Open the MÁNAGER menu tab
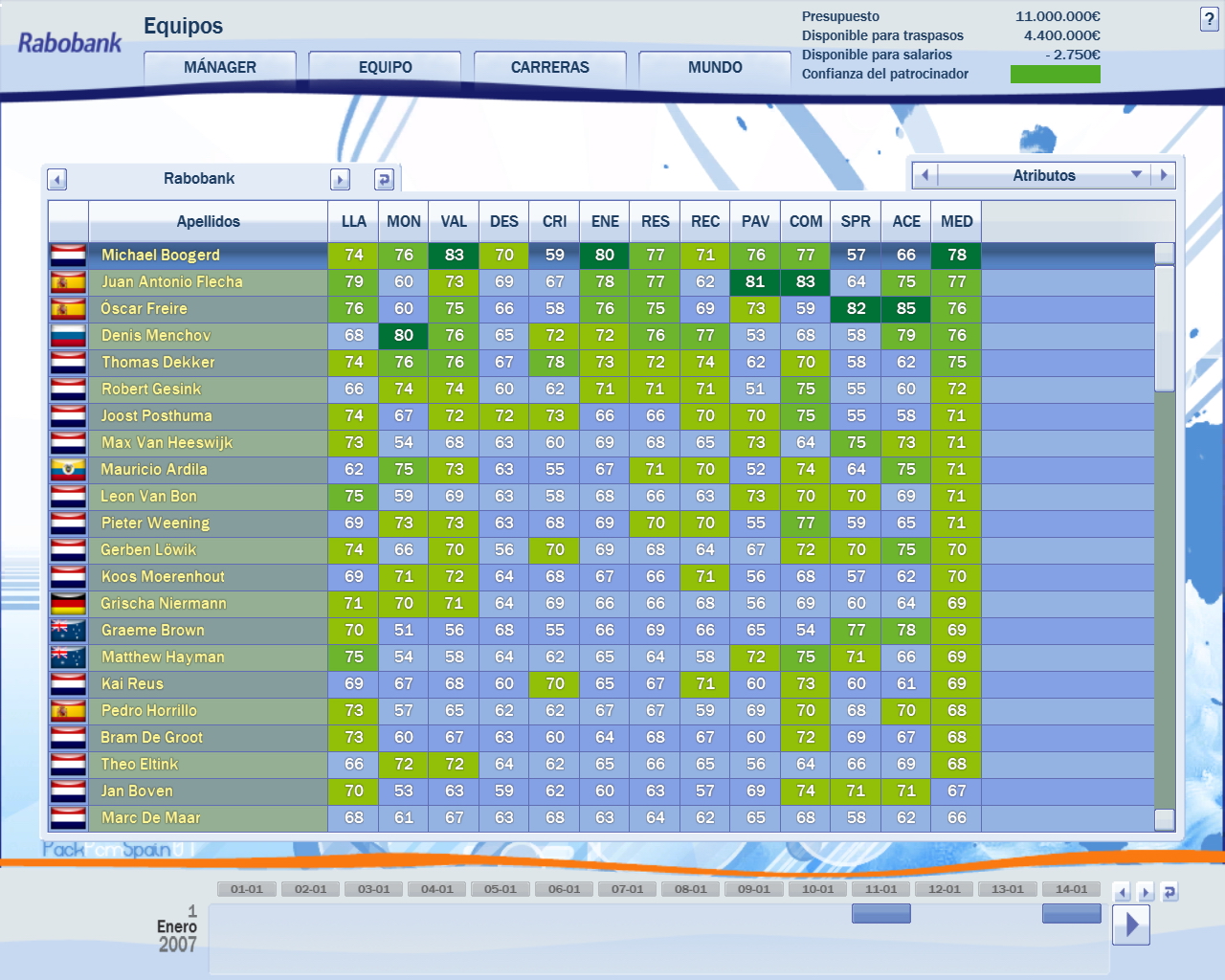 click(220, 68)
